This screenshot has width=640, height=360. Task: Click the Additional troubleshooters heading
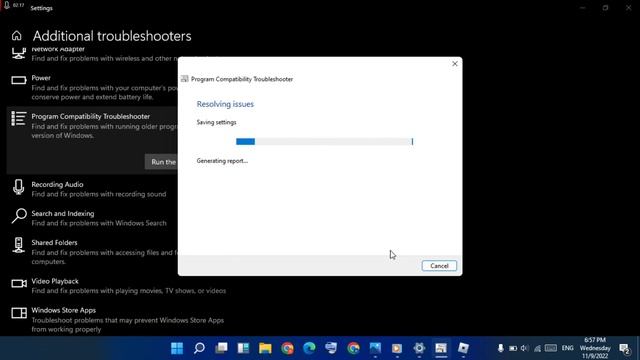point(112,36)
